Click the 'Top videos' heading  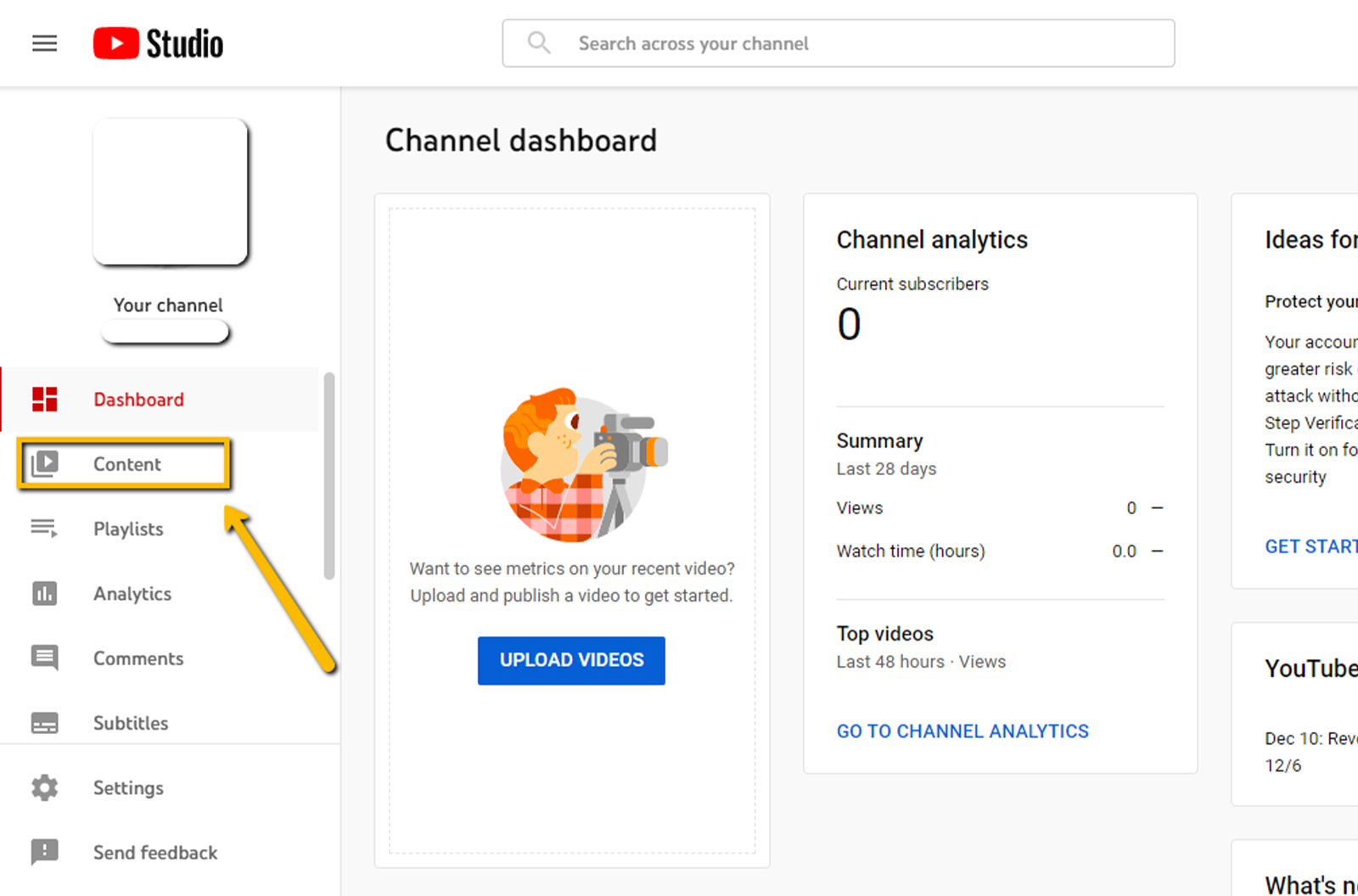pos(884,634)
